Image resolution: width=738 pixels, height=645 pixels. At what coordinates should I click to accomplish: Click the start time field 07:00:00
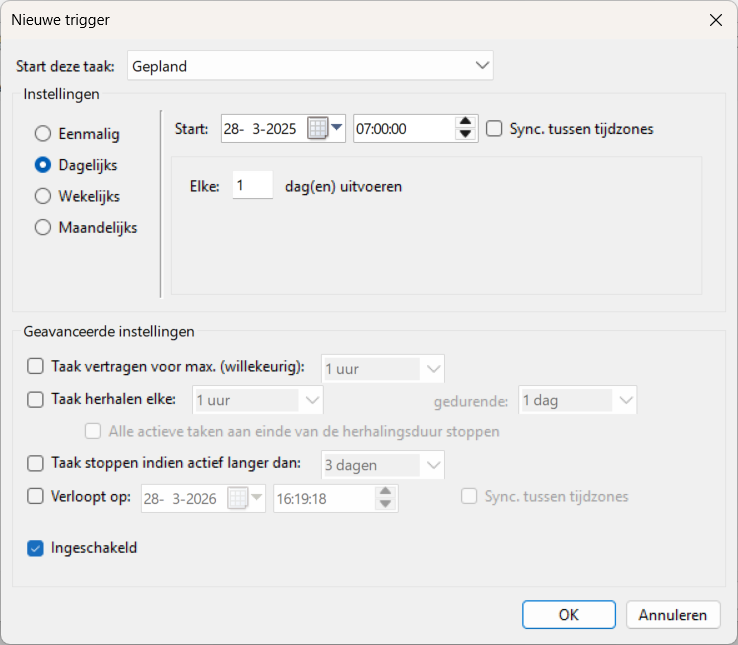[x=402, y=128]
